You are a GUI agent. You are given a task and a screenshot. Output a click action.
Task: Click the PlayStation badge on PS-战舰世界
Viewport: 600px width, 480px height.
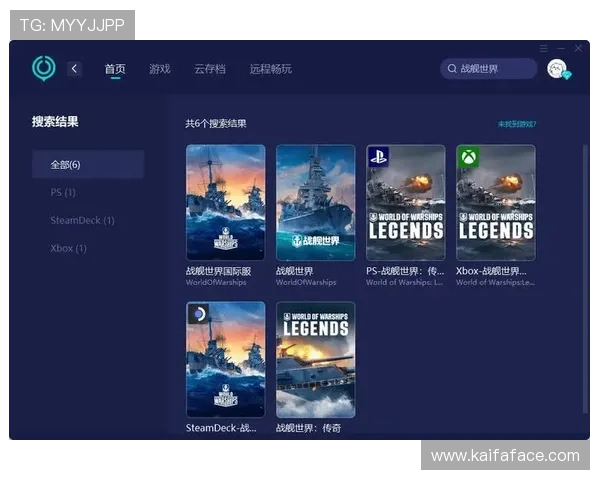378,156
